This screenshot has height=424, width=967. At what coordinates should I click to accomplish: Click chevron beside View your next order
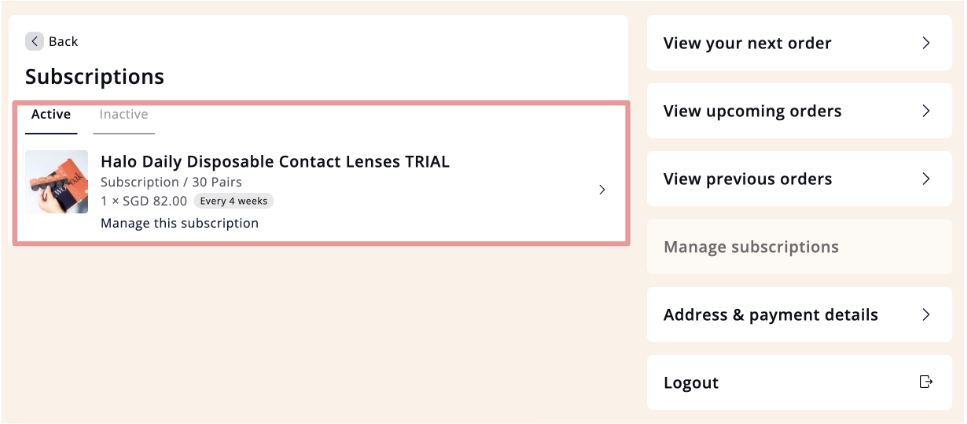[x=926, y=43]
